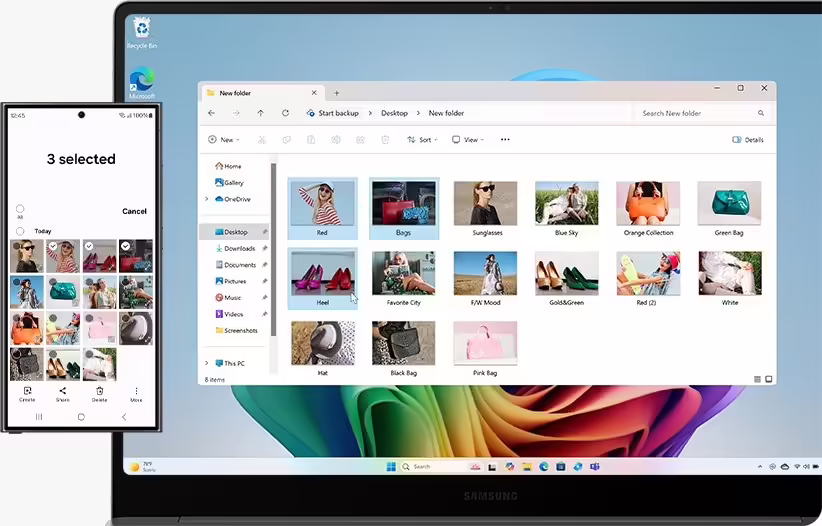The height and width of the screenshot is (526, 822).
Task: Open File Explorer from taskbar
Action: point(527,467)
